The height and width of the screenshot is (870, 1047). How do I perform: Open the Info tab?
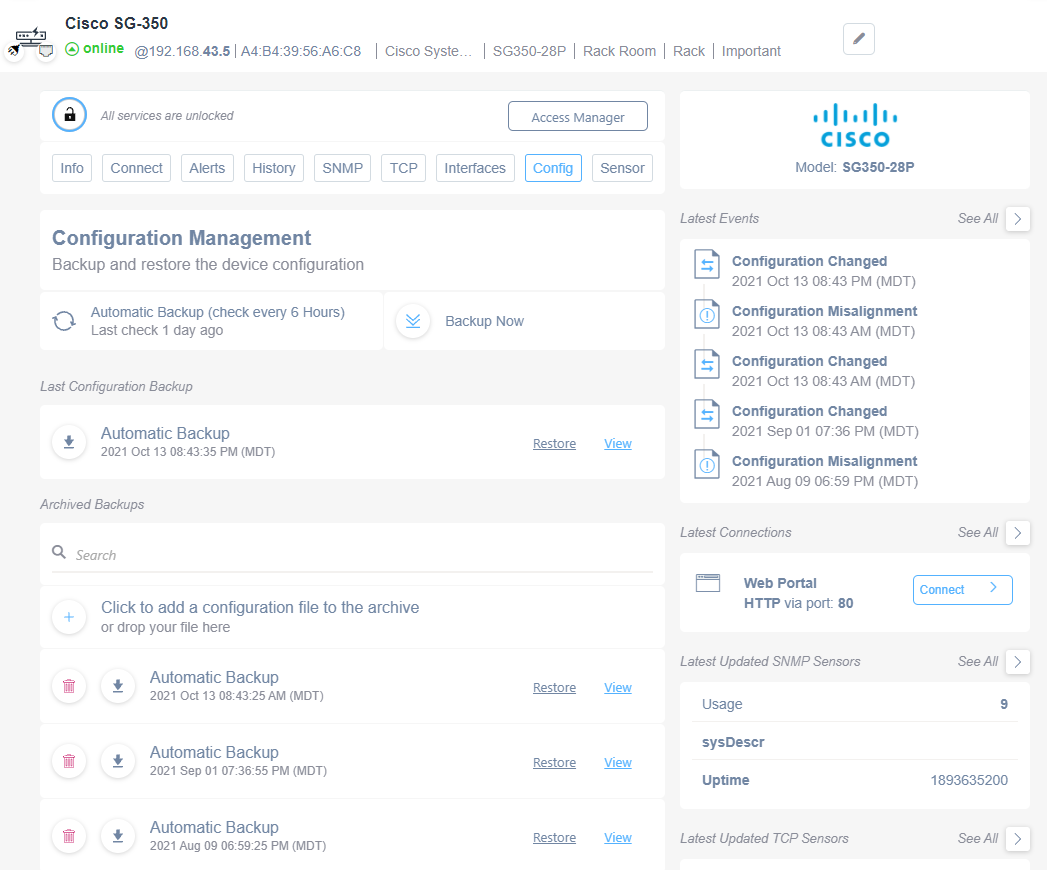[72, 168]
